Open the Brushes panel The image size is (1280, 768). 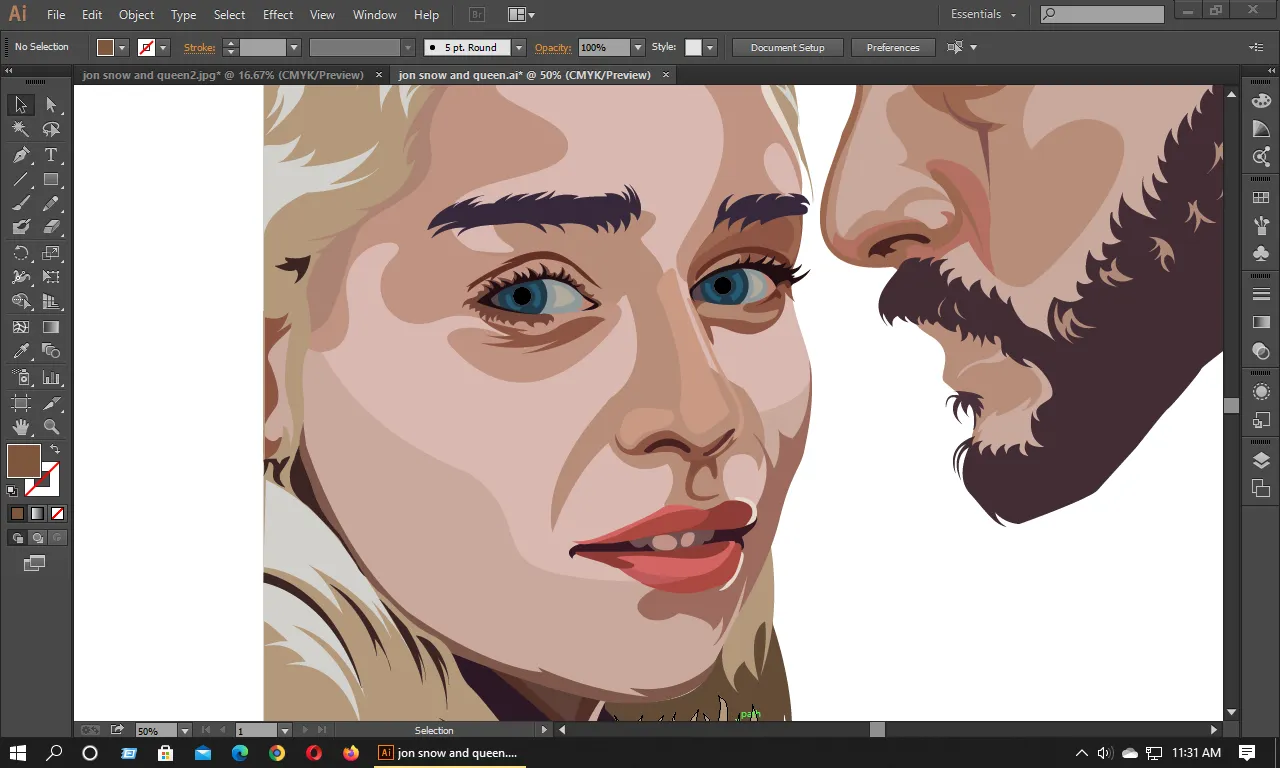[1261, 226]
